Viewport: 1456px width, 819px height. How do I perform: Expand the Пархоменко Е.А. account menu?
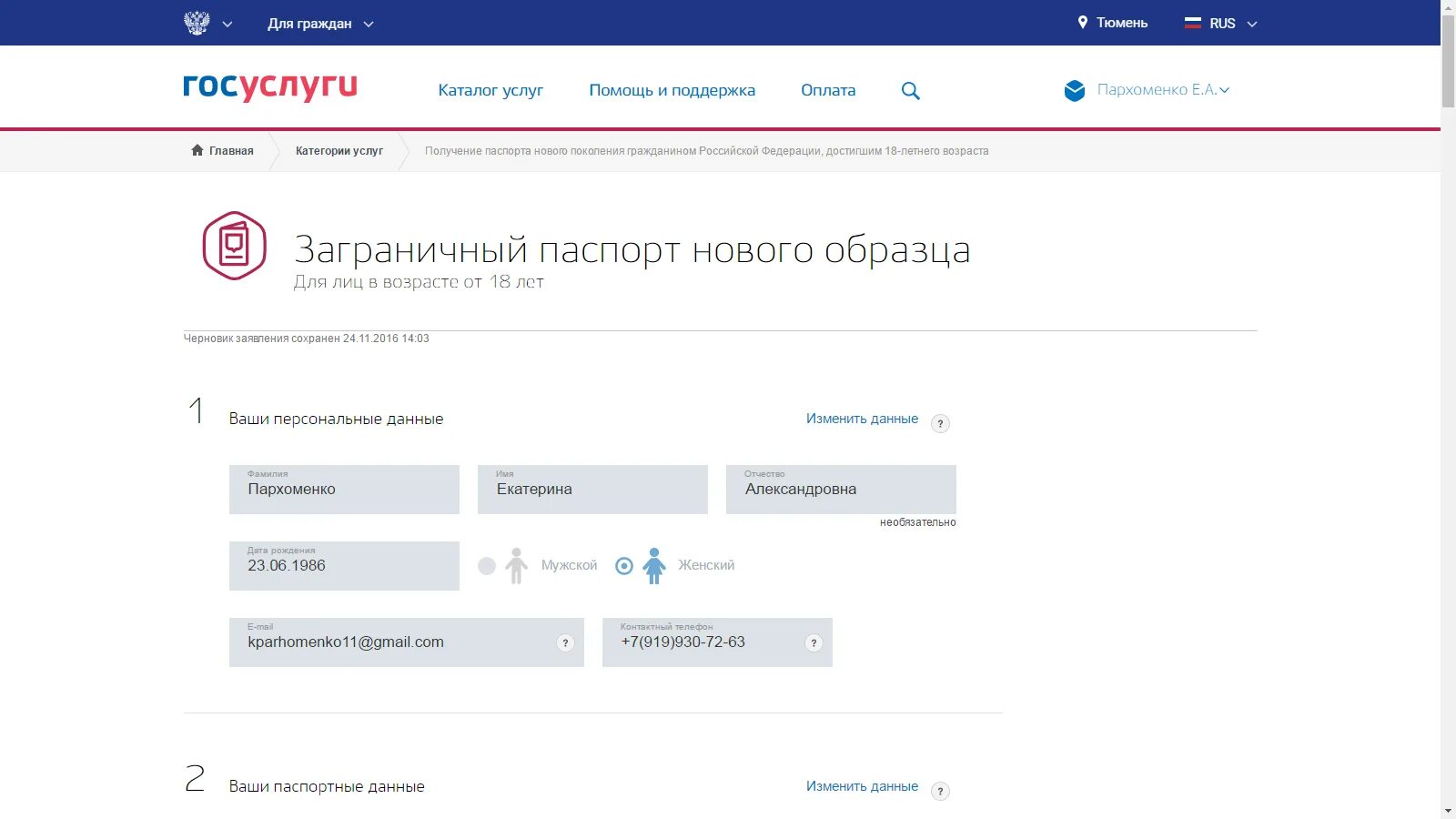pos(1163,89)
